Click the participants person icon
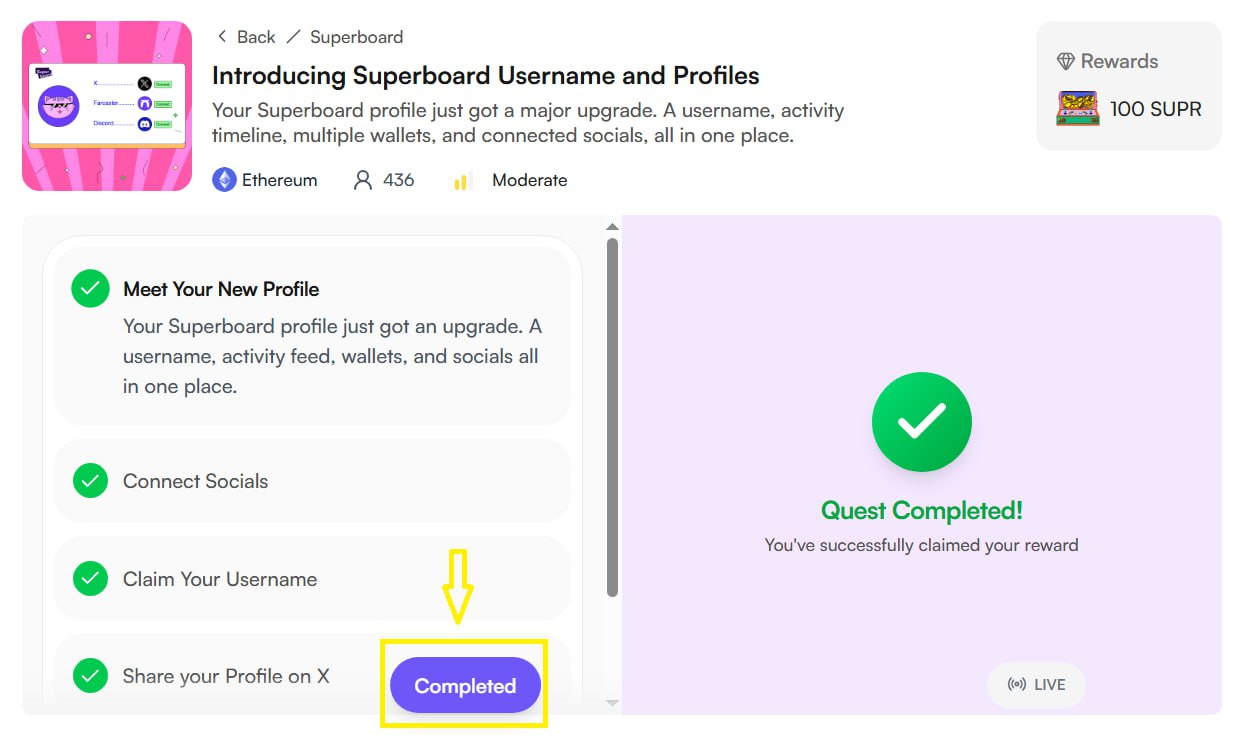 363,180
